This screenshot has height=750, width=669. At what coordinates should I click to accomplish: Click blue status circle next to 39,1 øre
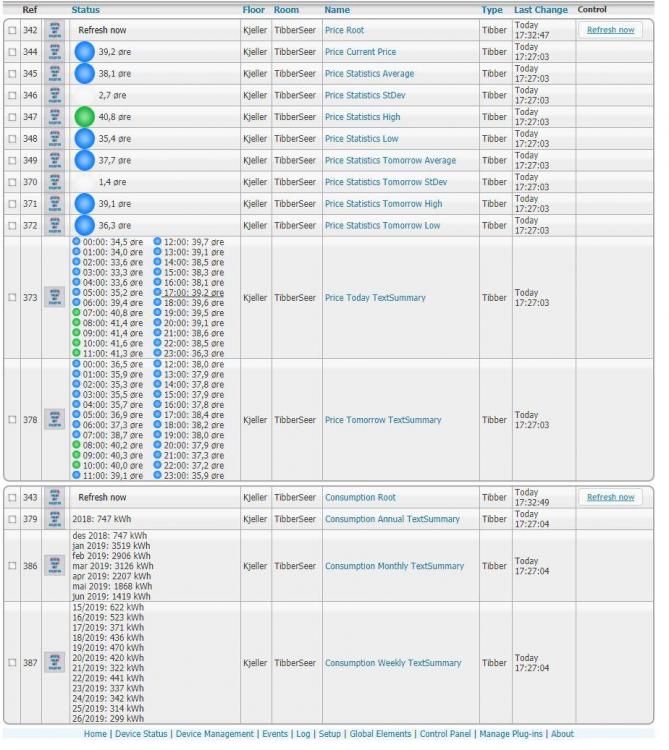click(85, 204)
